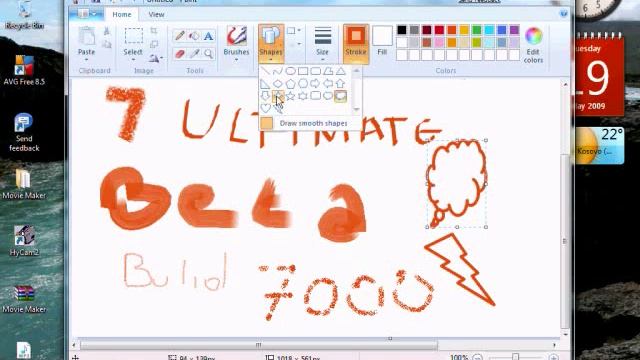This screenshot has height=360, width=640.
Task: Open the Brushes dropdown
Action: point(236,60)
